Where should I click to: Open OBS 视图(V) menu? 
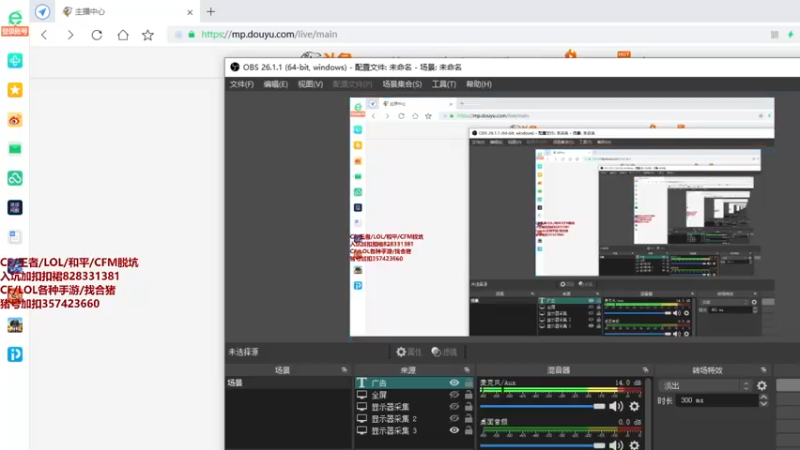pos(310,84)
